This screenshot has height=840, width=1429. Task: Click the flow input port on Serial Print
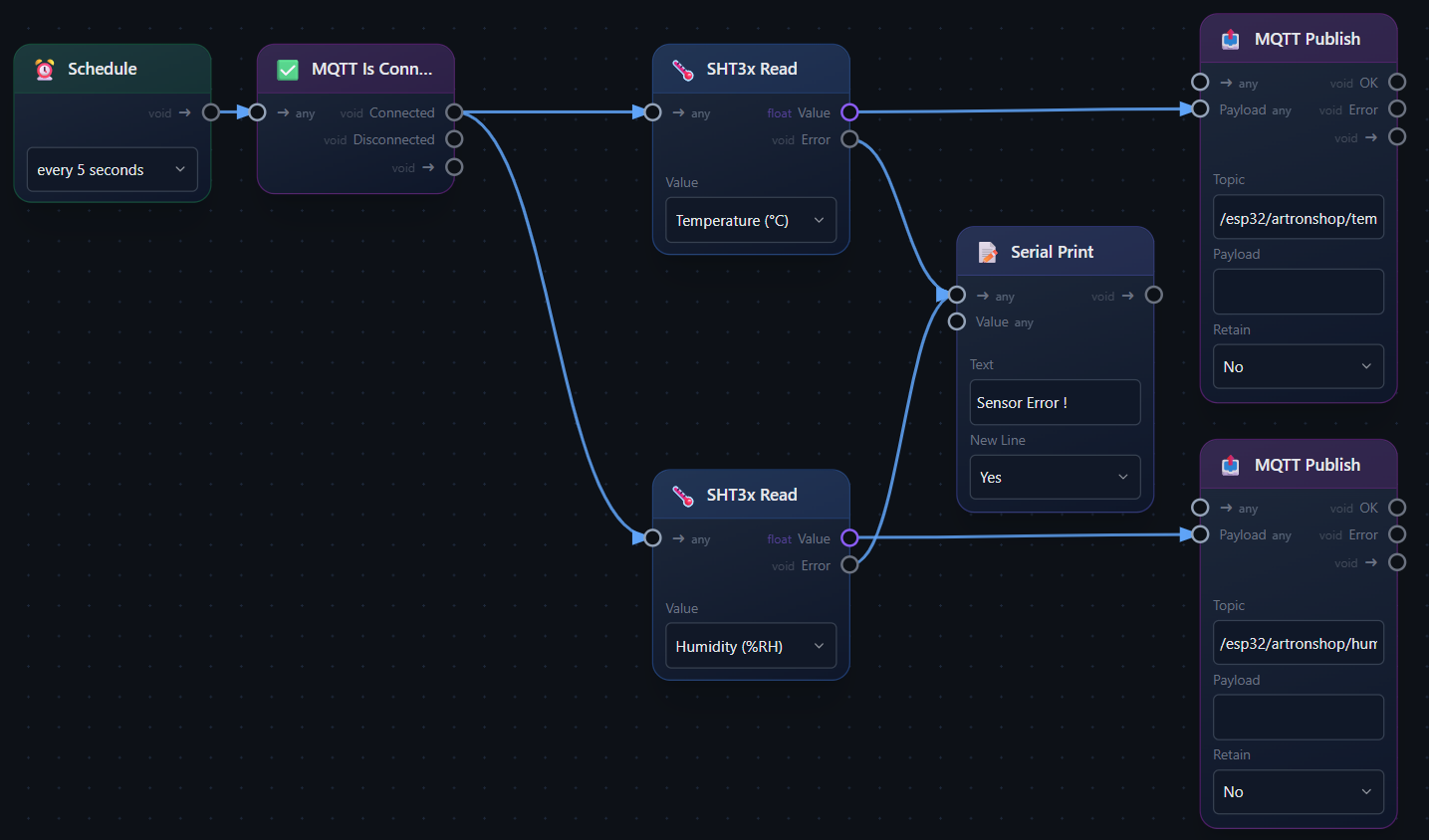tap(957, 295)
